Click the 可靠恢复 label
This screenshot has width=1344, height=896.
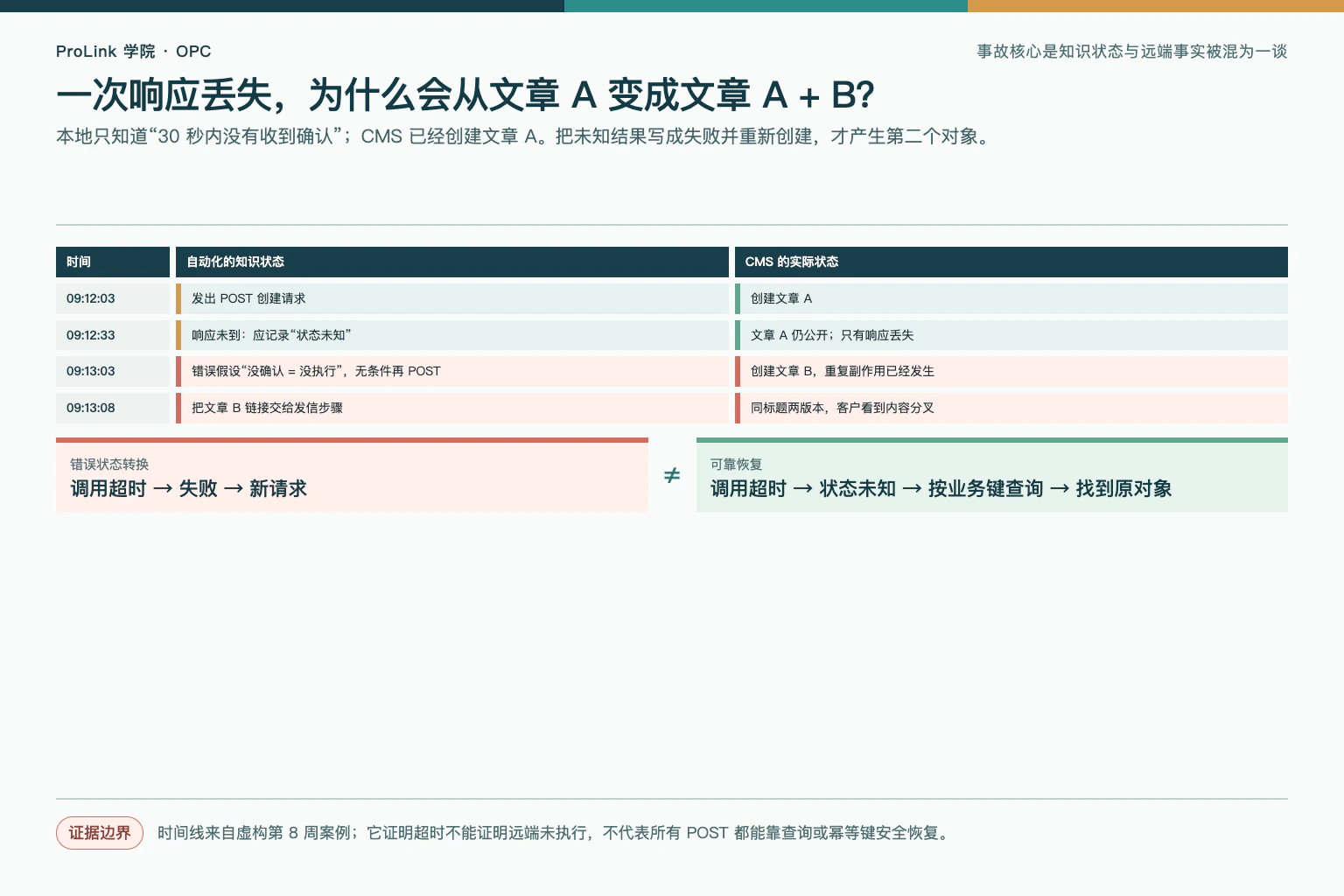736,465
